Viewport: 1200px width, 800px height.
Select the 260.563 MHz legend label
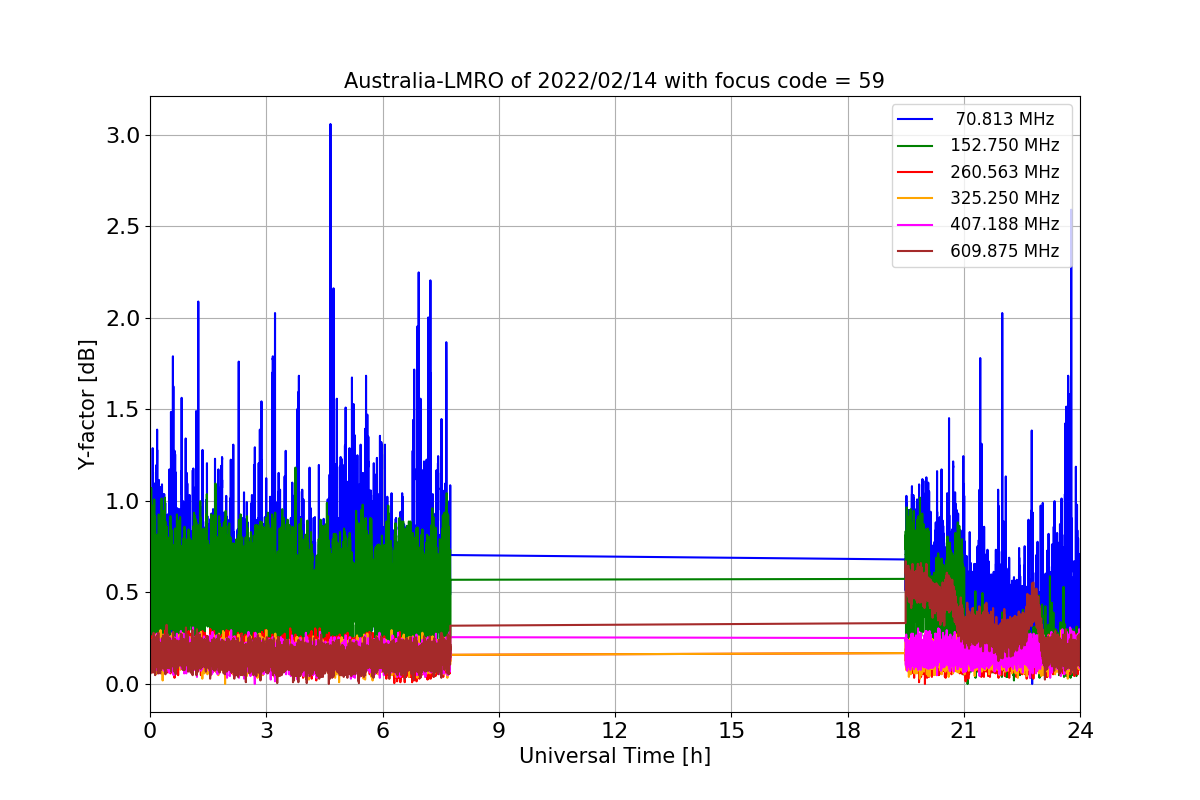[1005, 172]
